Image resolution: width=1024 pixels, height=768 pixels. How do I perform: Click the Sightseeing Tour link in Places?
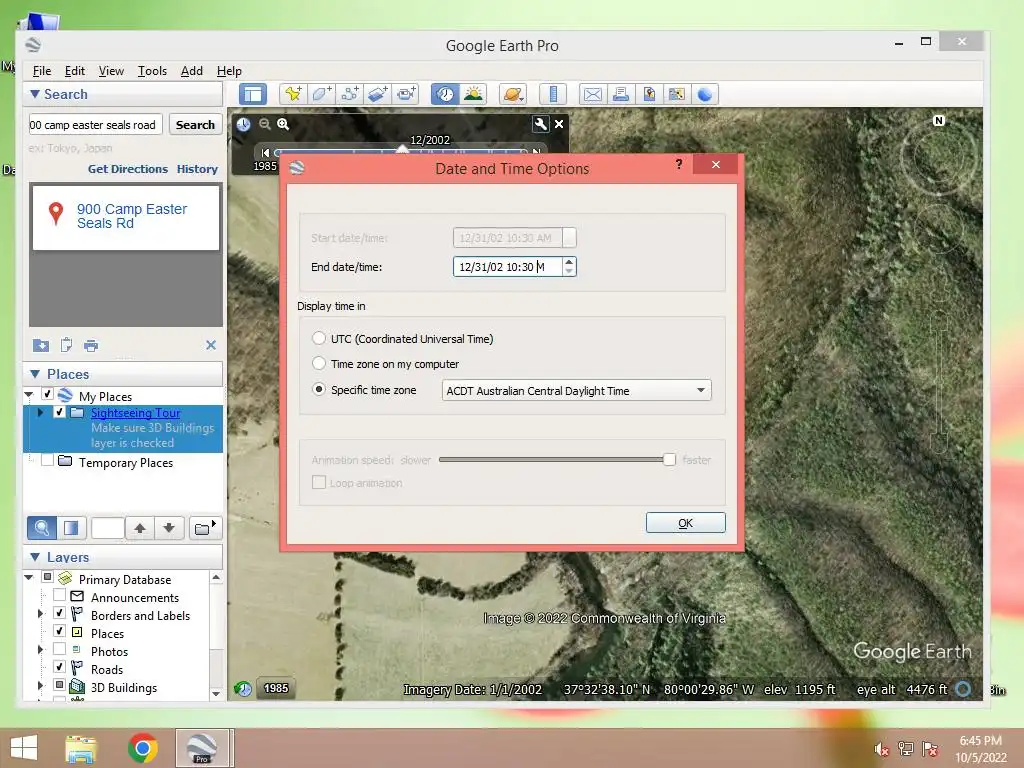(x=135, y=413)
